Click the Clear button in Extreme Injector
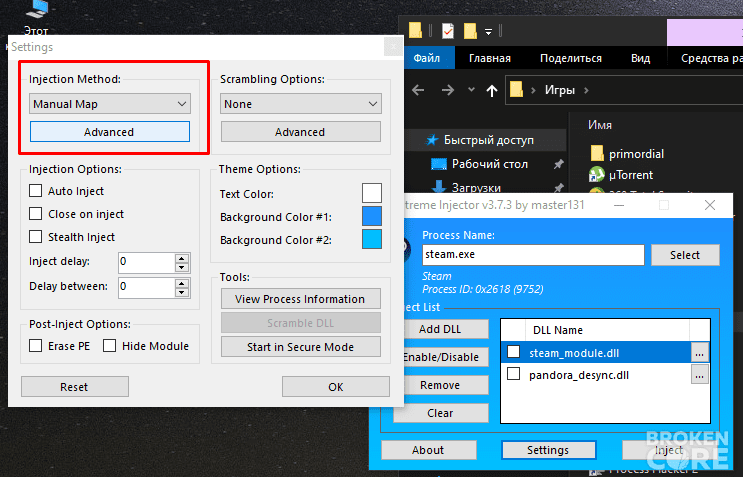This screenshot has height=477, width=743. click(440, 413)
